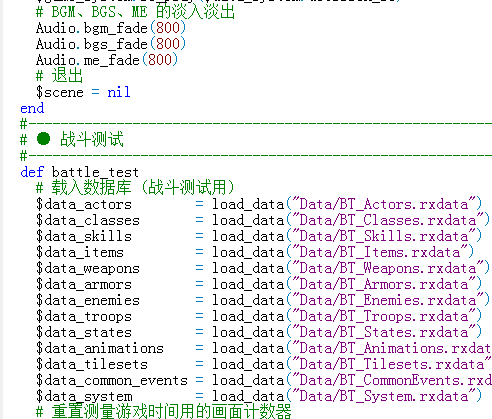Click load_data on the $data_actors line
This screenshot has width=492, height=419.
click(x=248, y=204)
